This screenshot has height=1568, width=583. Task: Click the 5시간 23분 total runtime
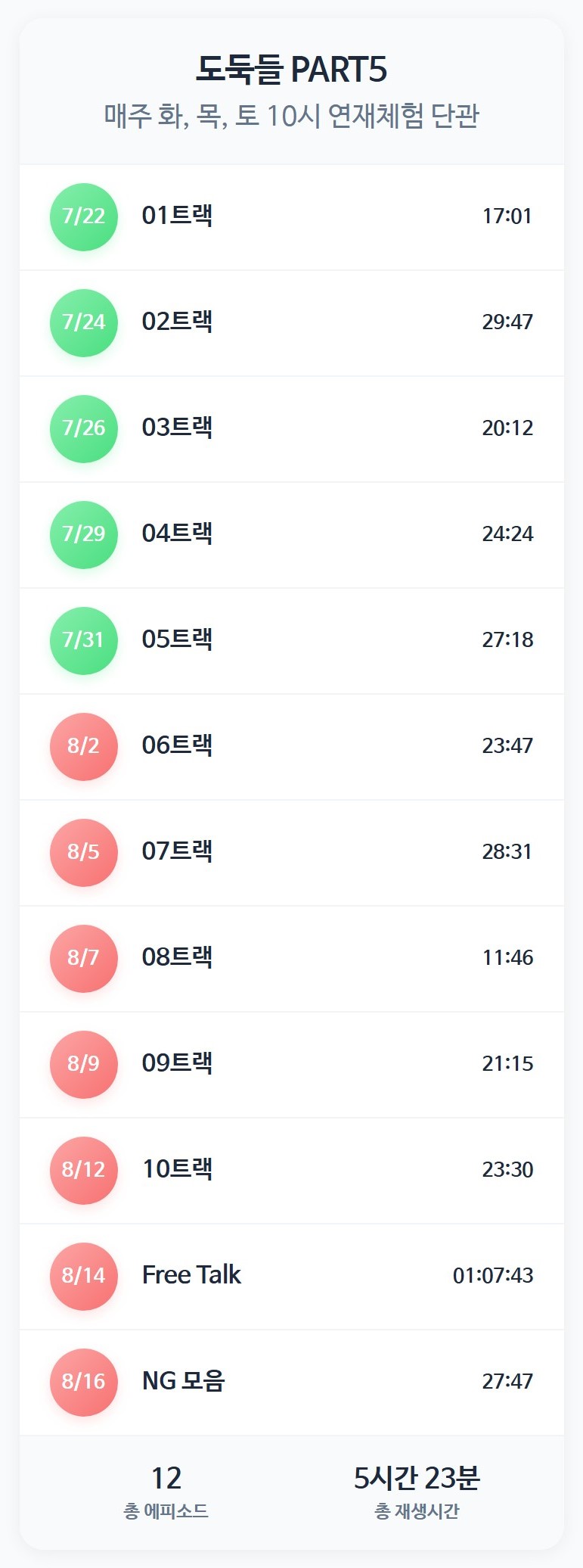click(417, 1478)
